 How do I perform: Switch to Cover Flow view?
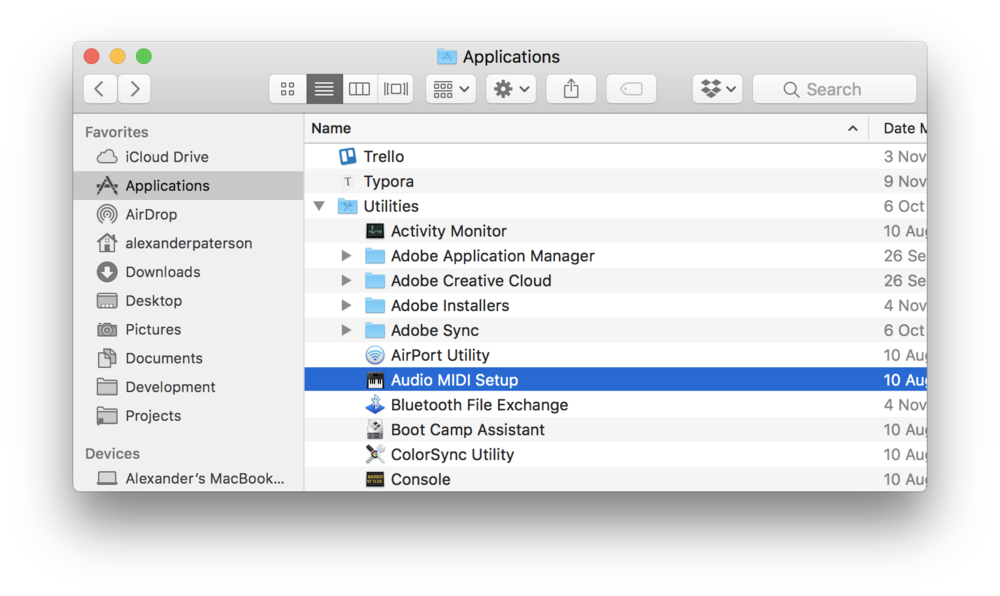(396, 89)
